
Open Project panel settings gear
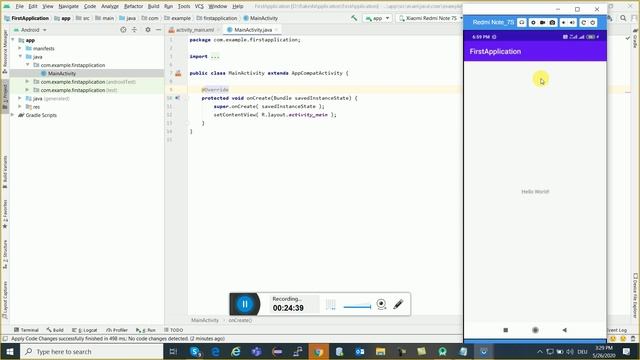(x=148, y=30)
